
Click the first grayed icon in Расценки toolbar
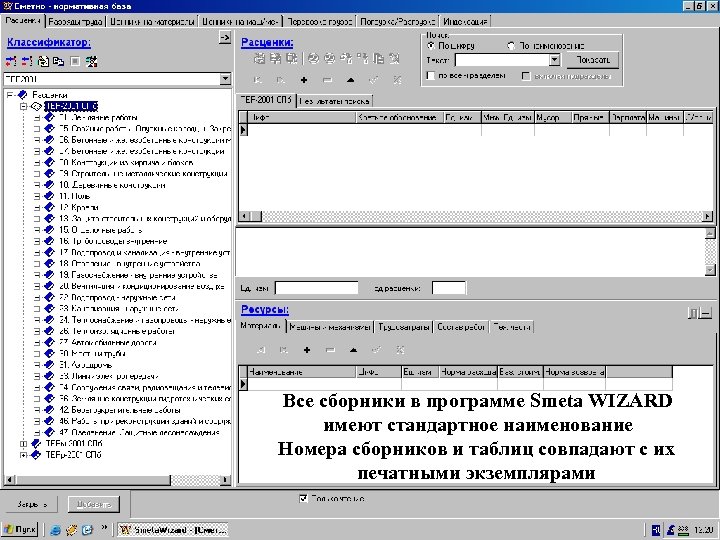pyautogui.click(x=260, y=58)
